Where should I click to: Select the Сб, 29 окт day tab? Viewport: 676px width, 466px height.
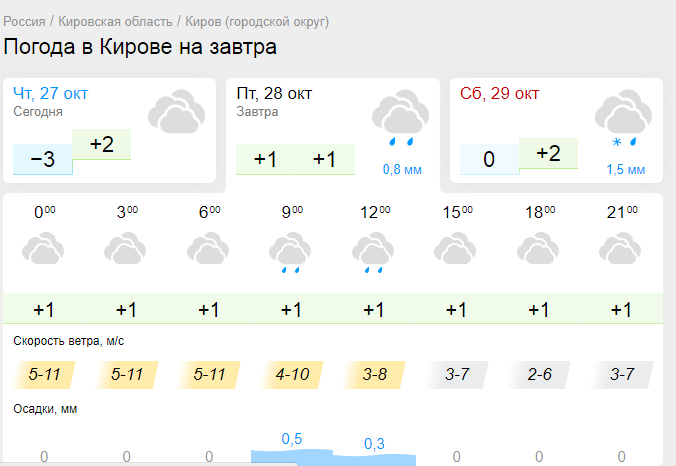pyautogui.click(x=500, y=94)
